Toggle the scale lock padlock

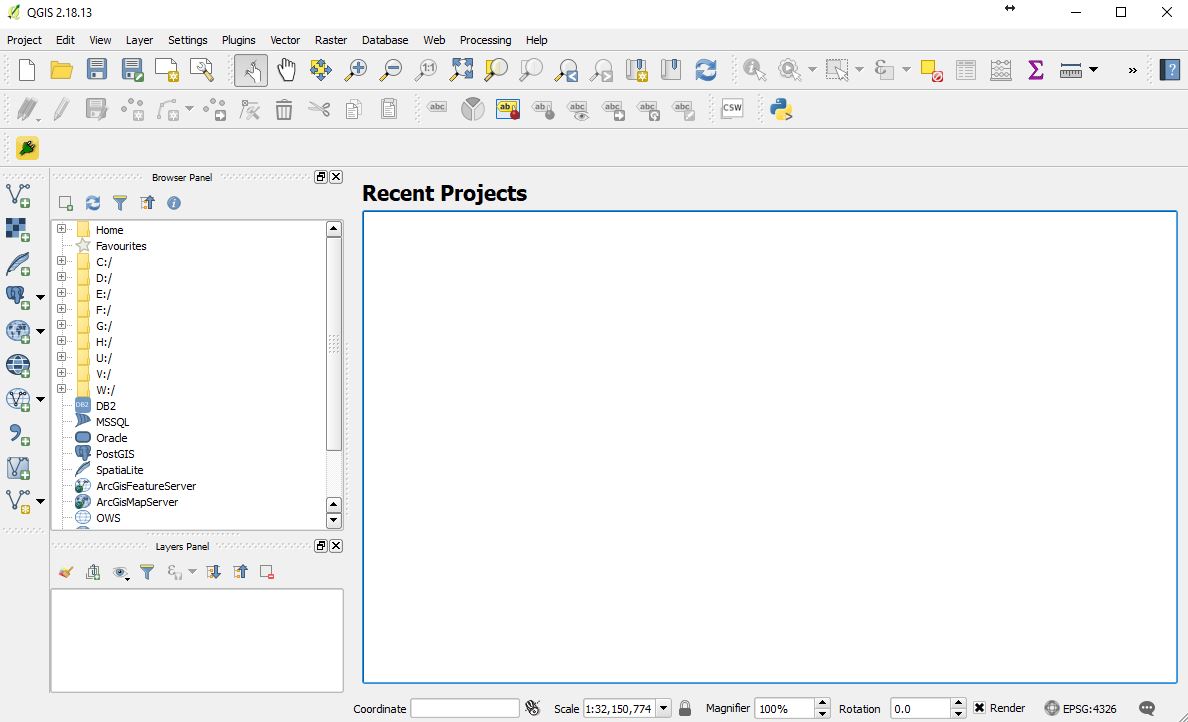[685, 708]
